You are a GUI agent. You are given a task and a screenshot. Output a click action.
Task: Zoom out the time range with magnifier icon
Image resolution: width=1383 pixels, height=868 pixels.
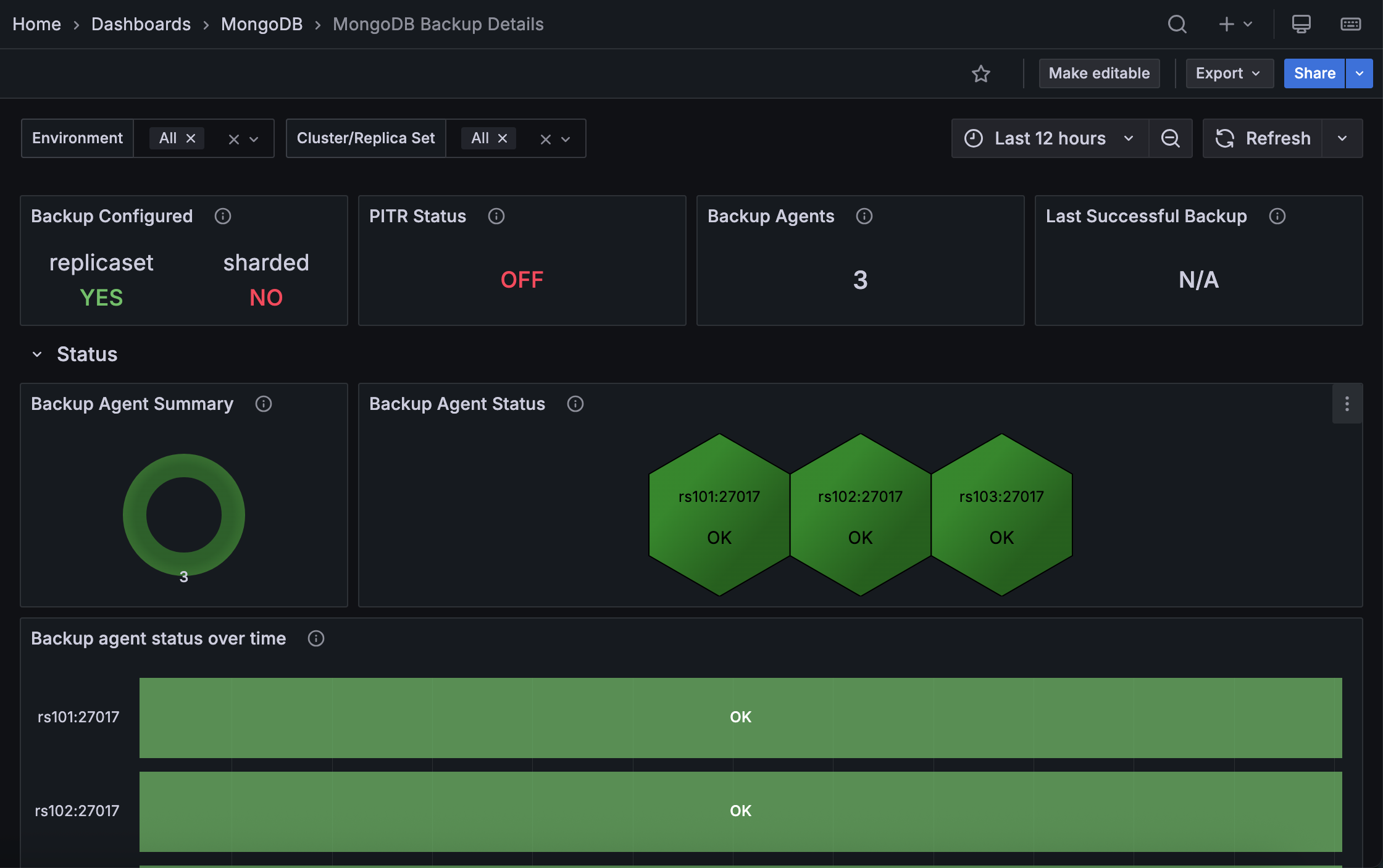(x=1171, y=138)
